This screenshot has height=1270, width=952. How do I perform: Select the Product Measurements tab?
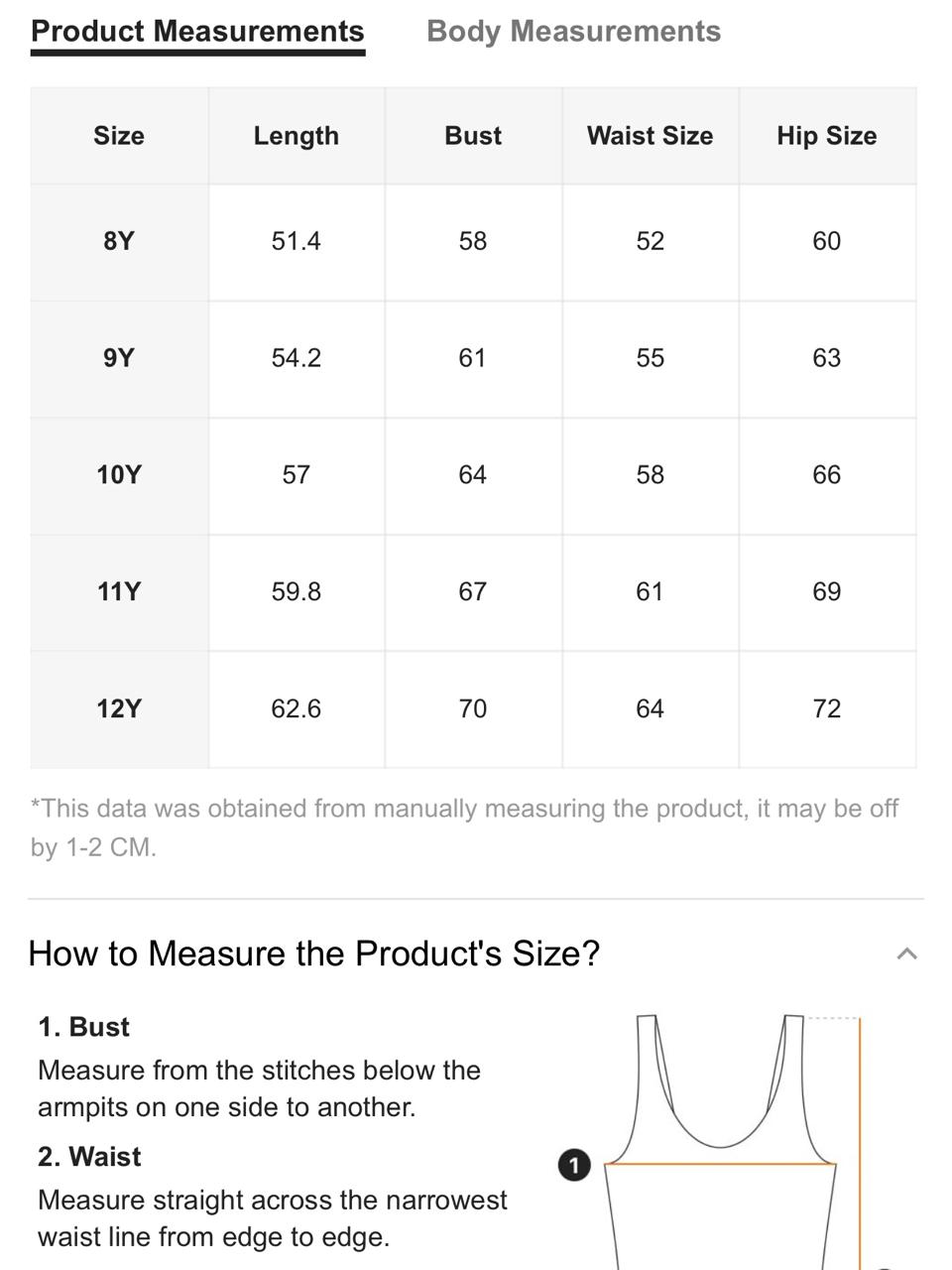pos(197,32)
